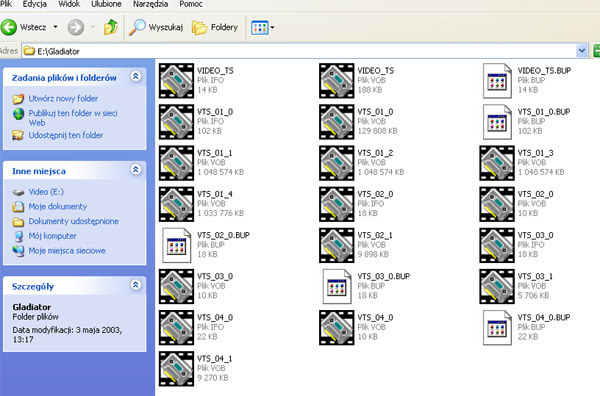Select VTS_02_0 IFO 18 KB icon
The height and width of the screenshot is (396, 600).
337,204
